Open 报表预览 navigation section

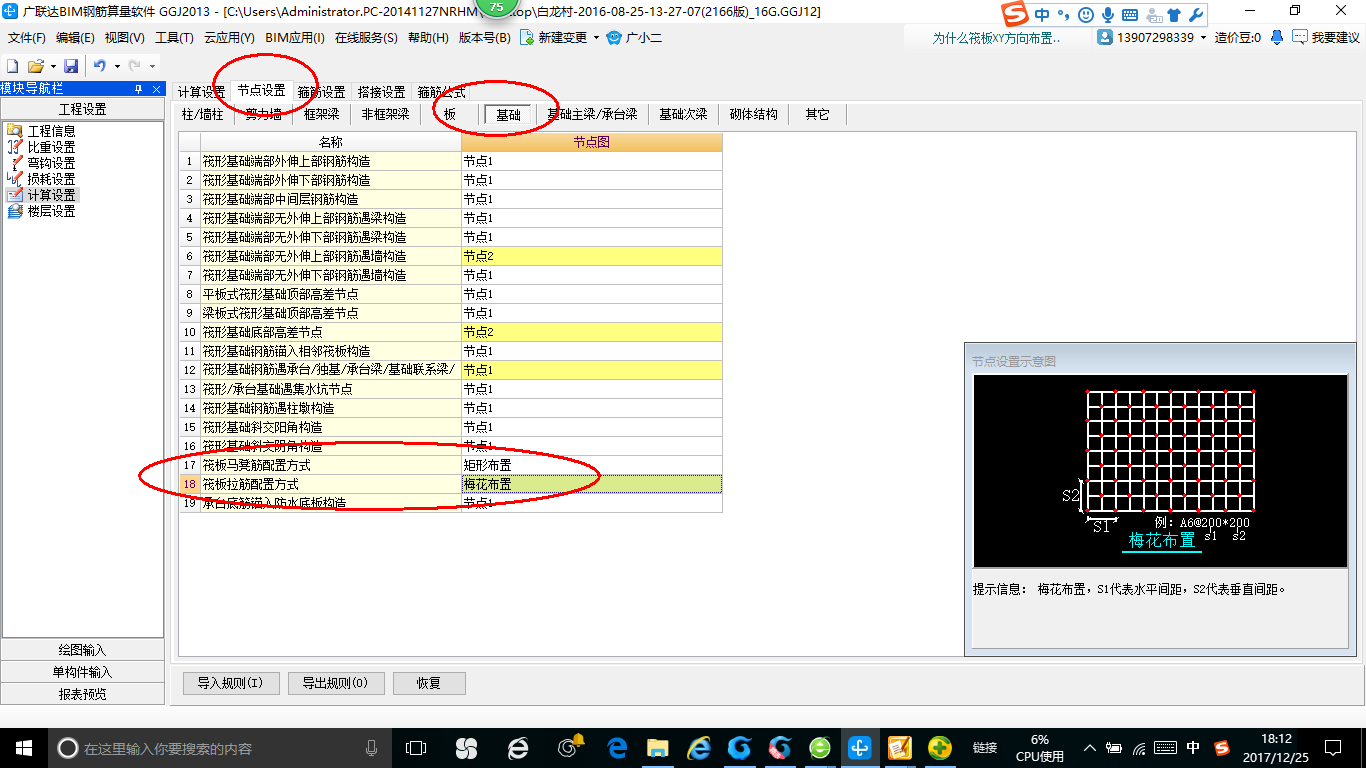[82, 694]
